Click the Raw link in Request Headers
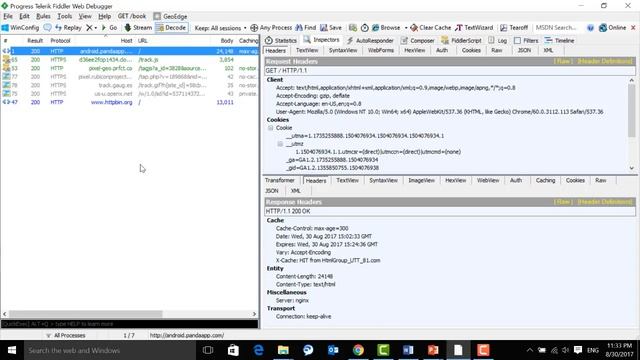Viewport: 640px width, 360px height. coord(563,61)
